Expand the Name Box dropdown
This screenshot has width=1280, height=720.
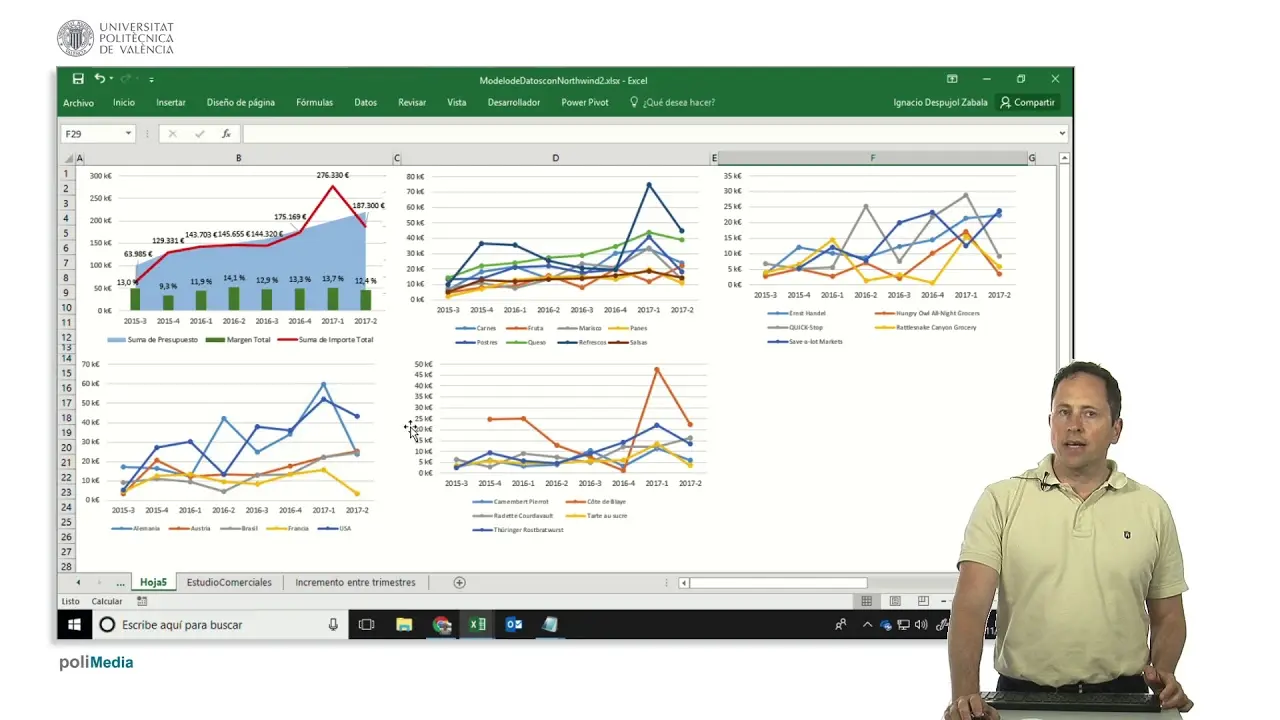tap(128, 134)
